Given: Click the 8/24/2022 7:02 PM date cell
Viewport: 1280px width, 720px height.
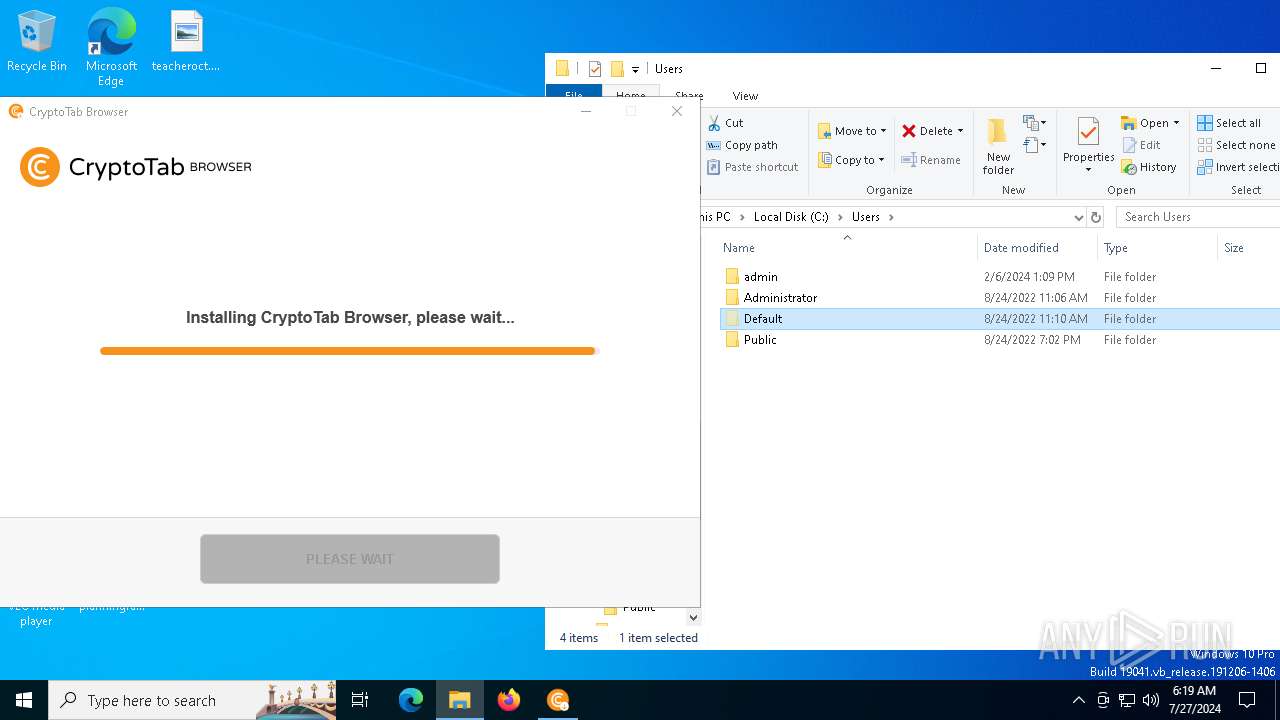Looking at the screenshot, I should point(1032,340).
